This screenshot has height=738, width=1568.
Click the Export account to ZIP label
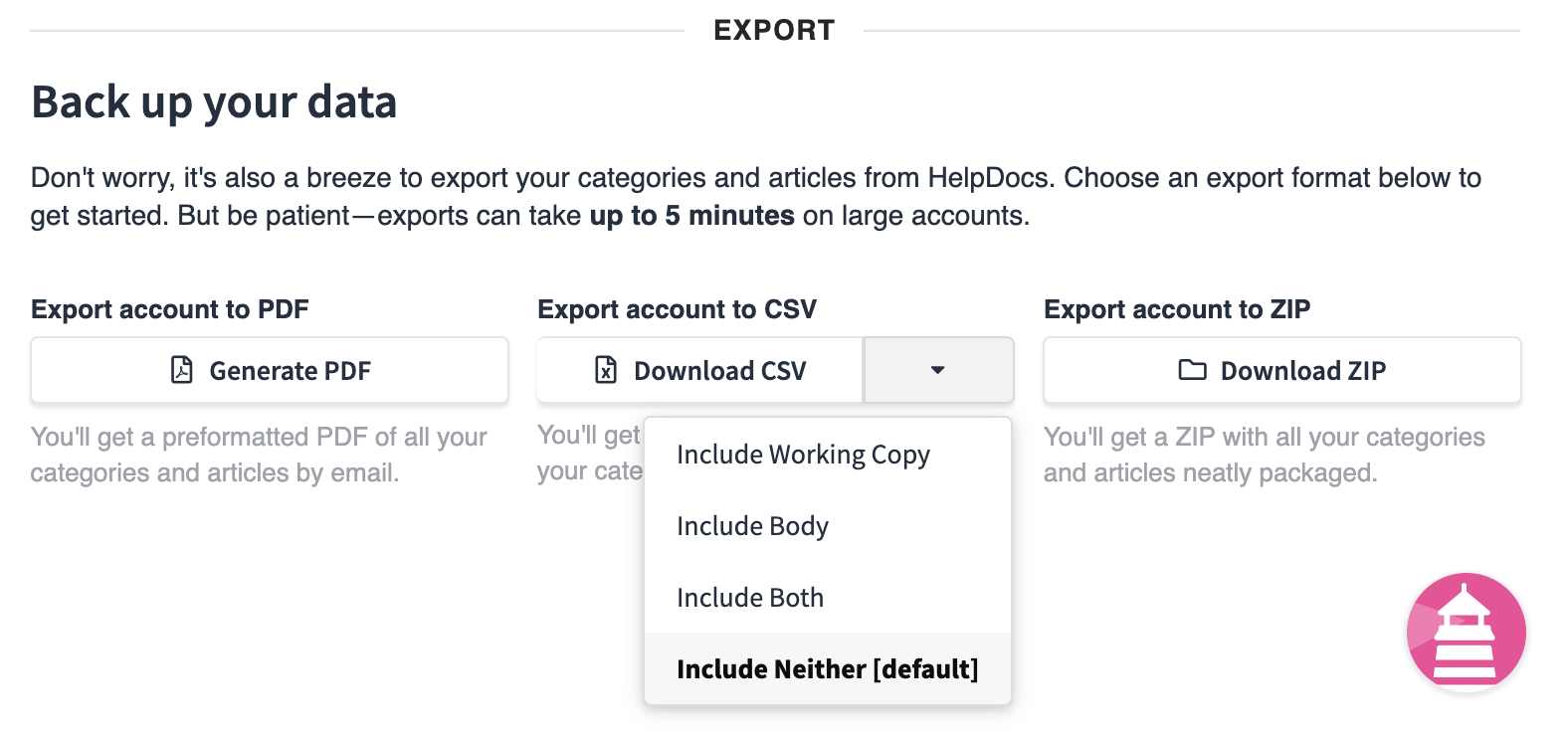1177,309
